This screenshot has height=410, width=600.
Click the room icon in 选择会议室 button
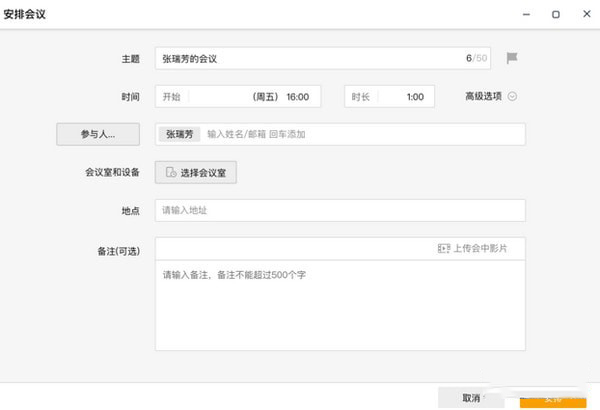click(170, 173)
